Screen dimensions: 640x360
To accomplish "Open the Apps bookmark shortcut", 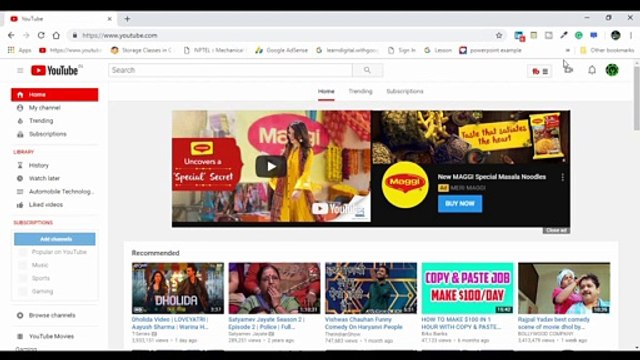I will [20, 50].
